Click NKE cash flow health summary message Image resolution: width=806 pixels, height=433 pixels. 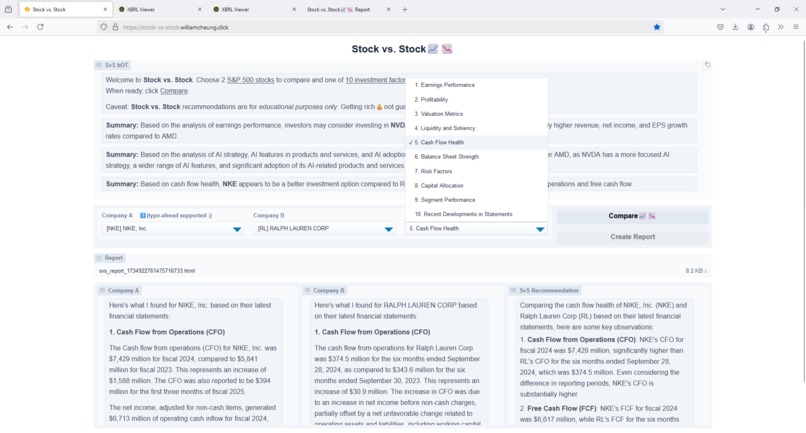[399, 184]
